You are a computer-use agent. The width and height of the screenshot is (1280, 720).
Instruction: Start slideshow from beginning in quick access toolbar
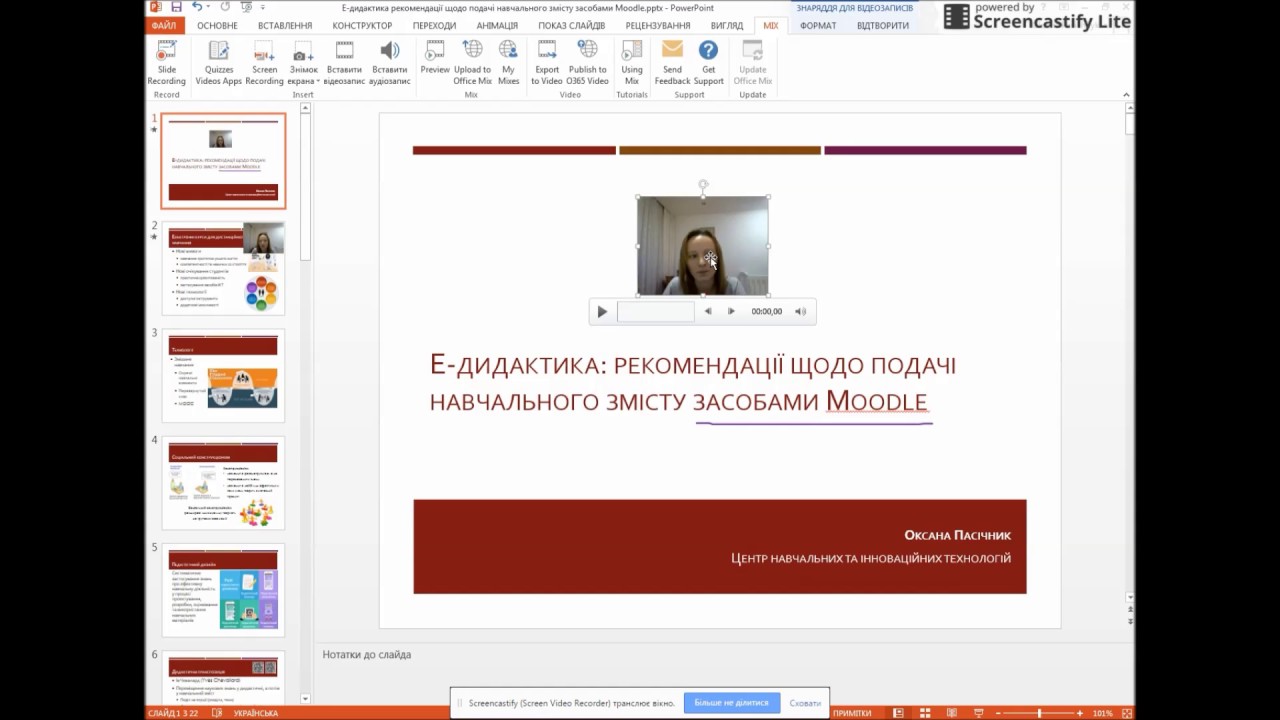[246, 7]
